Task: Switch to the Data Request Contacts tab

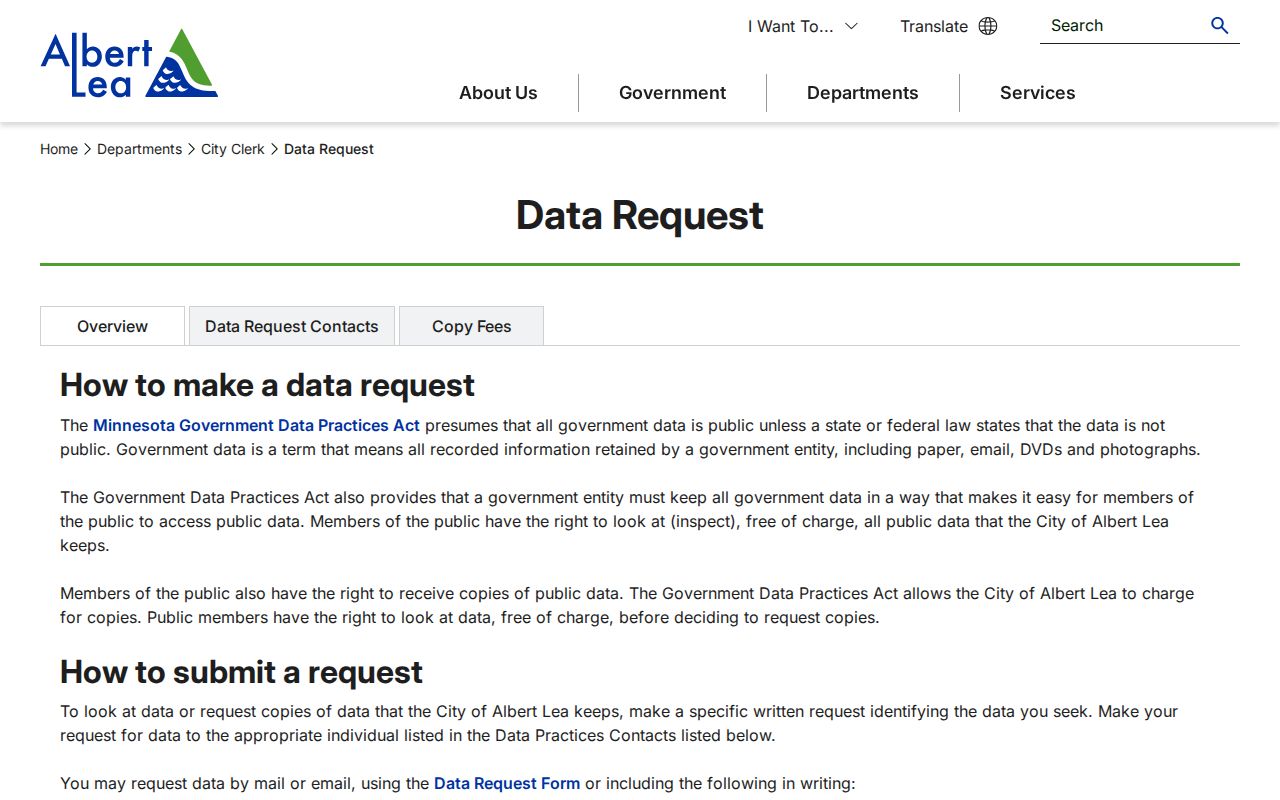Action: click(292, 326)
